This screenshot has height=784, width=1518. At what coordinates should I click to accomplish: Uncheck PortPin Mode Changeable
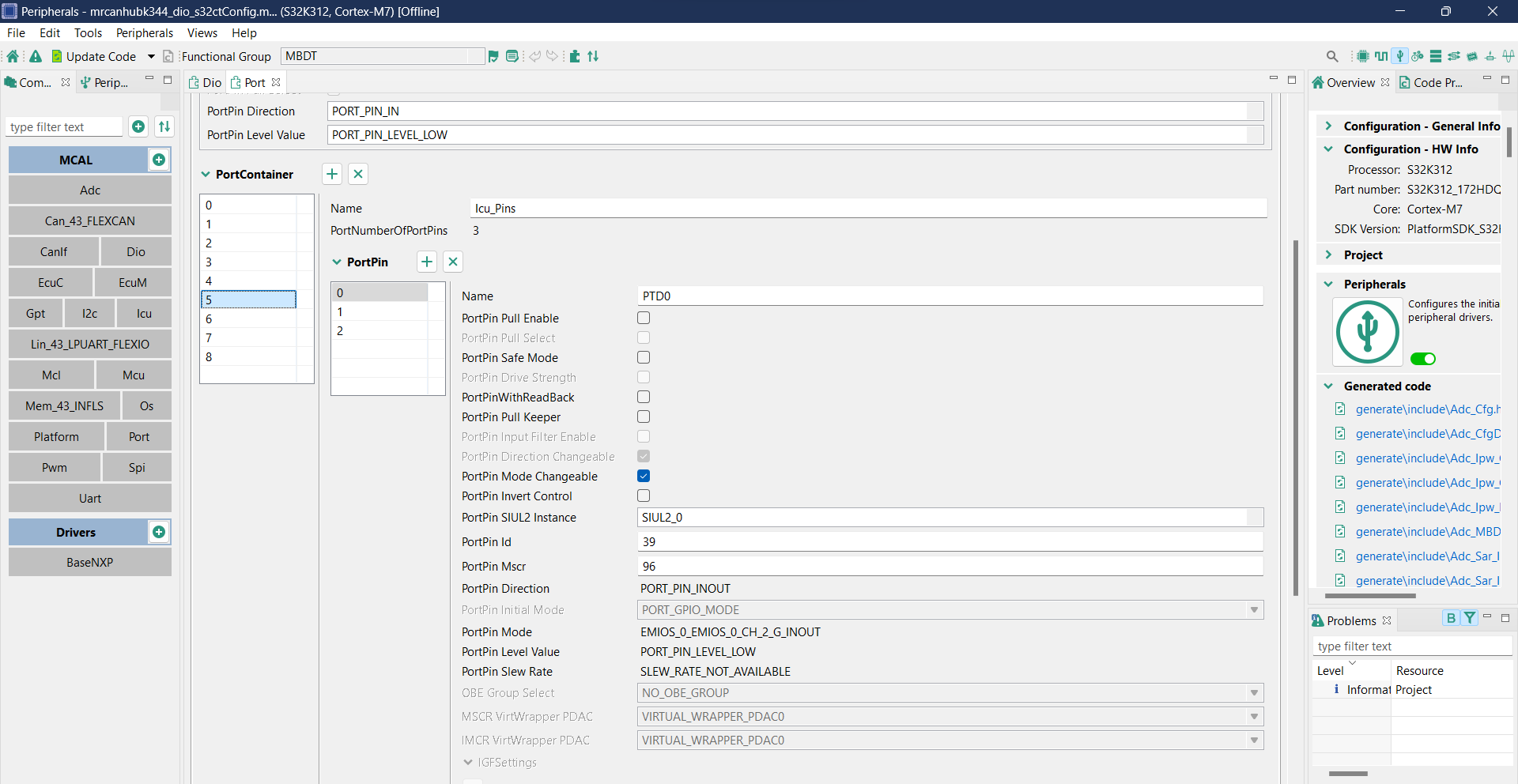click(x=644, y=476)
